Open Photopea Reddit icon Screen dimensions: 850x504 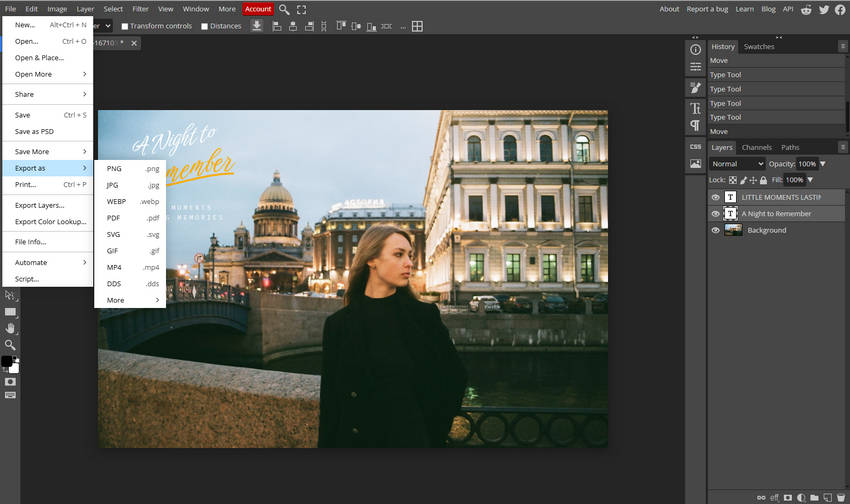point(806,9)
